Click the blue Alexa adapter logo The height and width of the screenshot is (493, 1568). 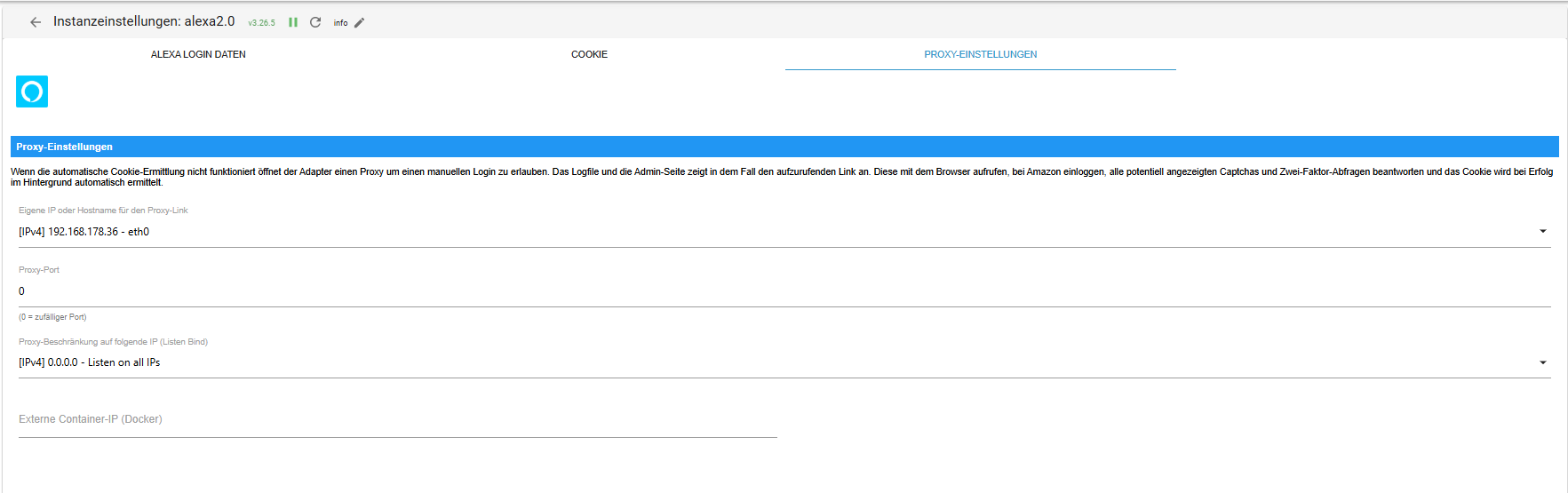pyautogui.click(x=32, y=91)
